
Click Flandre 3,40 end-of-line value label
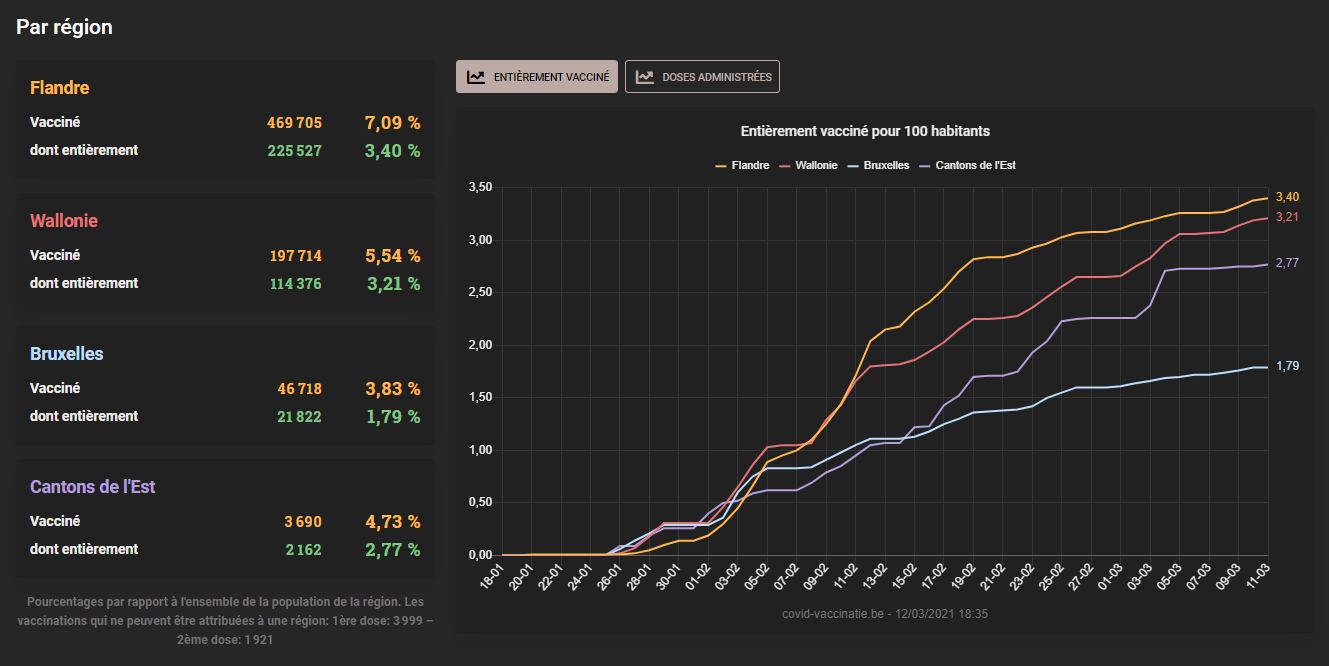click(1287, 197)
